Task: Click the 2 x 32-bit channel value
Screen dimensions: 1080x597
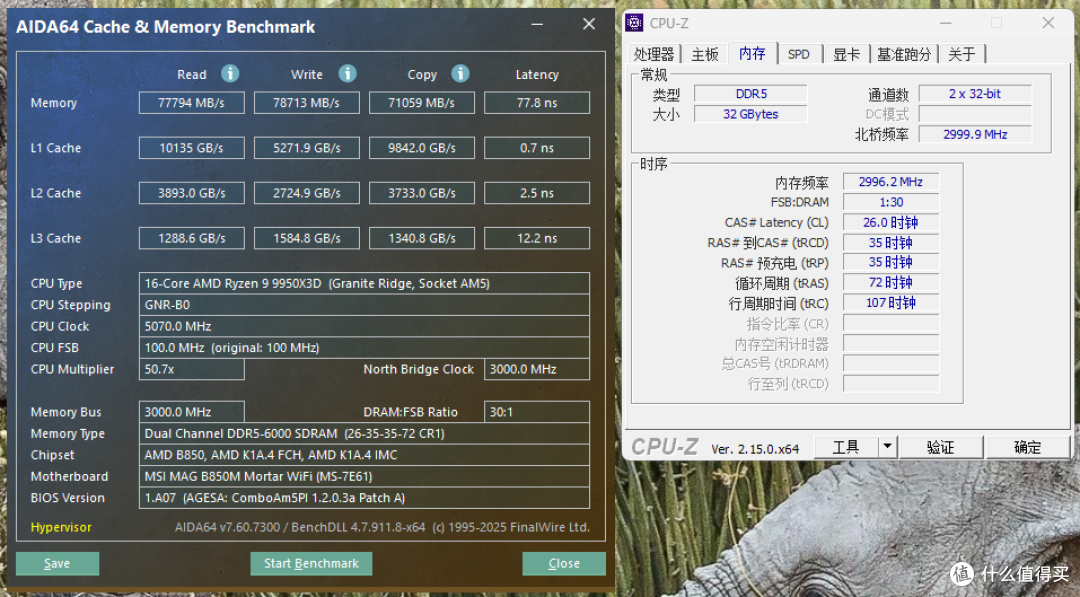Action: (x=975, y=94)
